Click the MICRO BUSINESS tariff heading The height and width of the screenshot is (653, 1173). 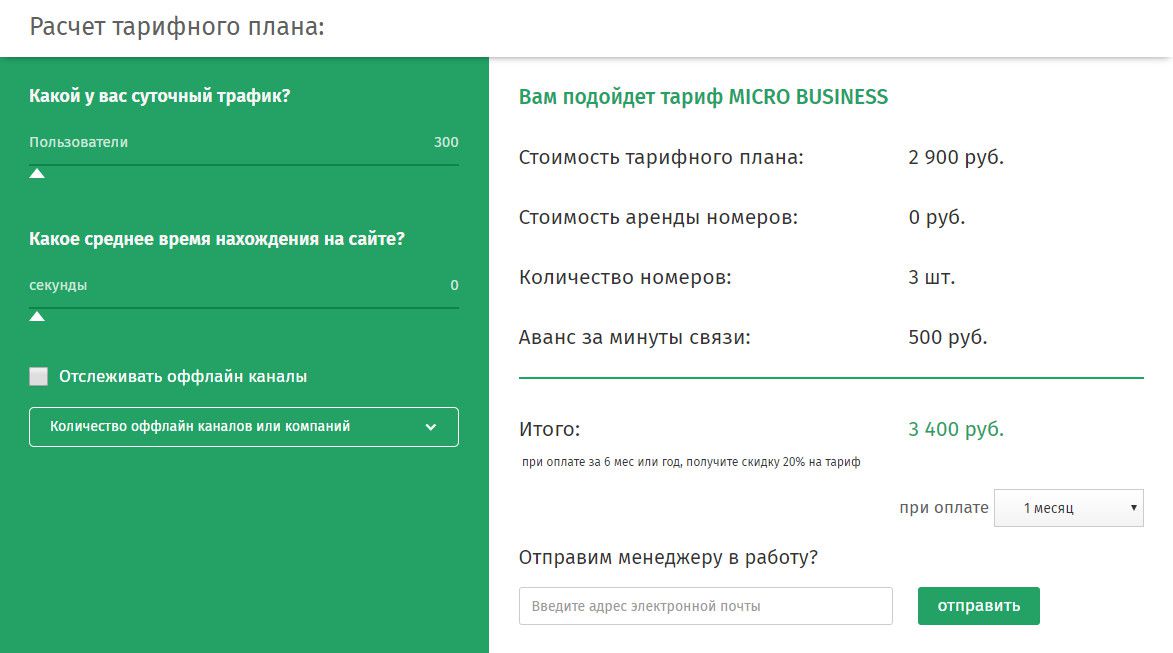coord(703,97)
